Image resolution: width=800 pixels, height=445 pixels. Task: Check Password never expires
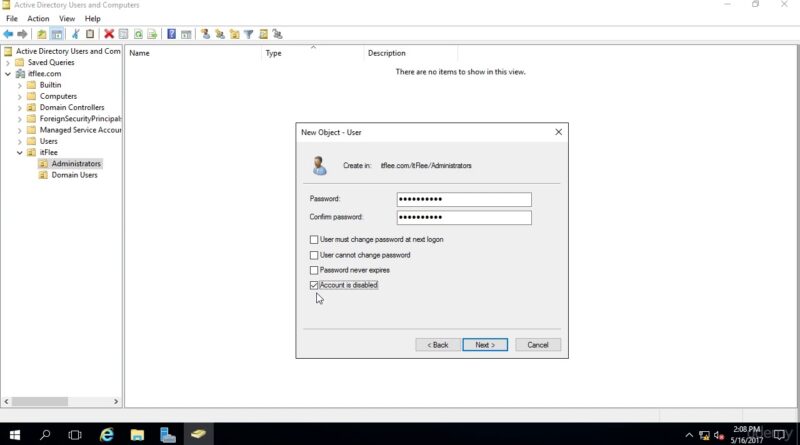click(314, 270)
